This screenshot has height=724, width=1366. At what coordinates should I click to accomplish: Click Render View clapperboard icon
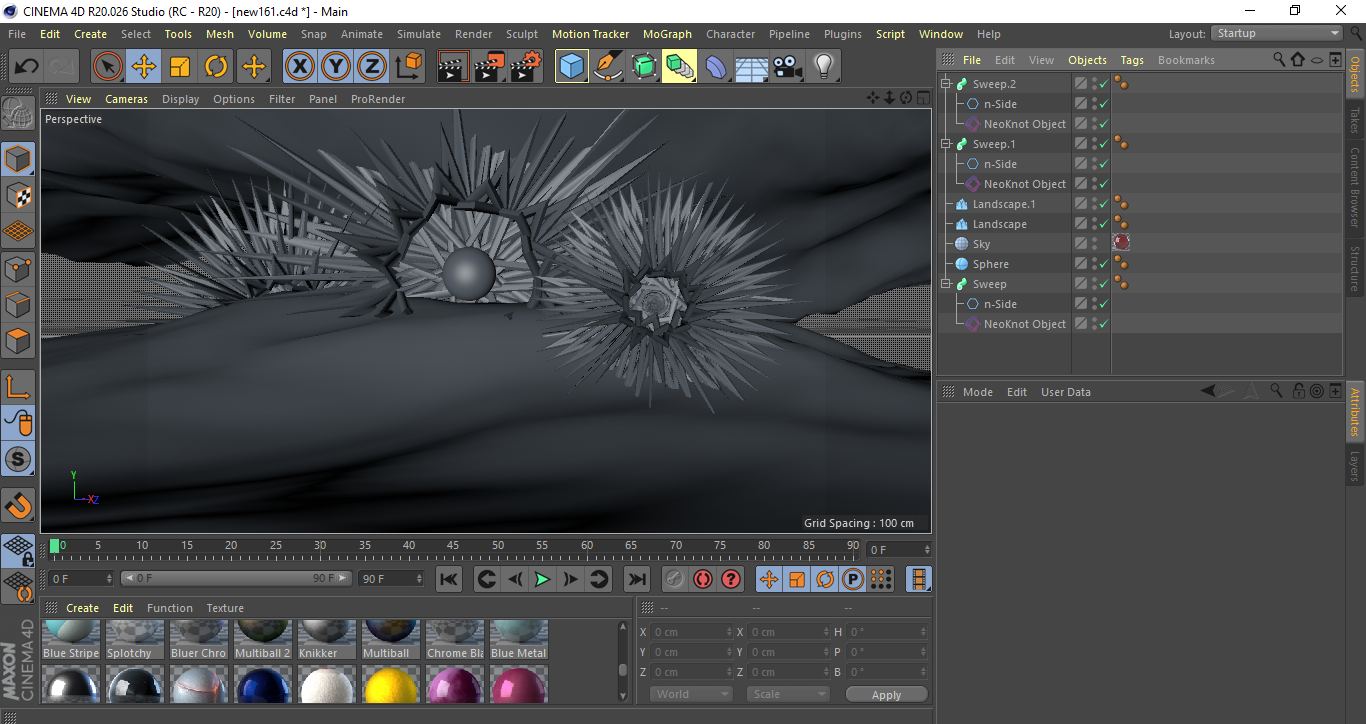tap(454, 67)
